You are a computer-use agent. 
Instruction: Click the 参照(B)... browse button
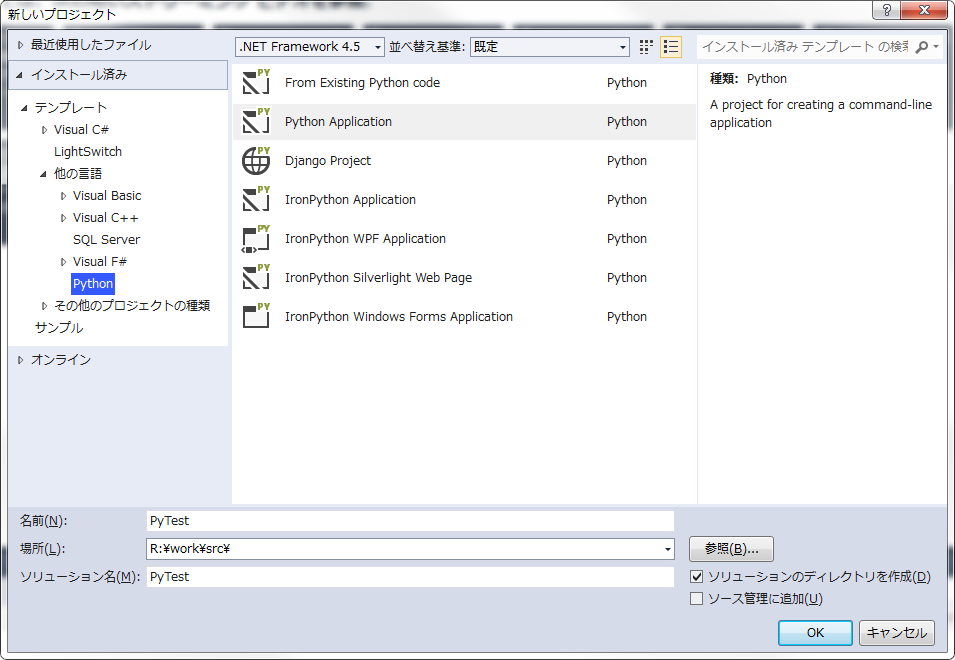(x=731, y=549)
